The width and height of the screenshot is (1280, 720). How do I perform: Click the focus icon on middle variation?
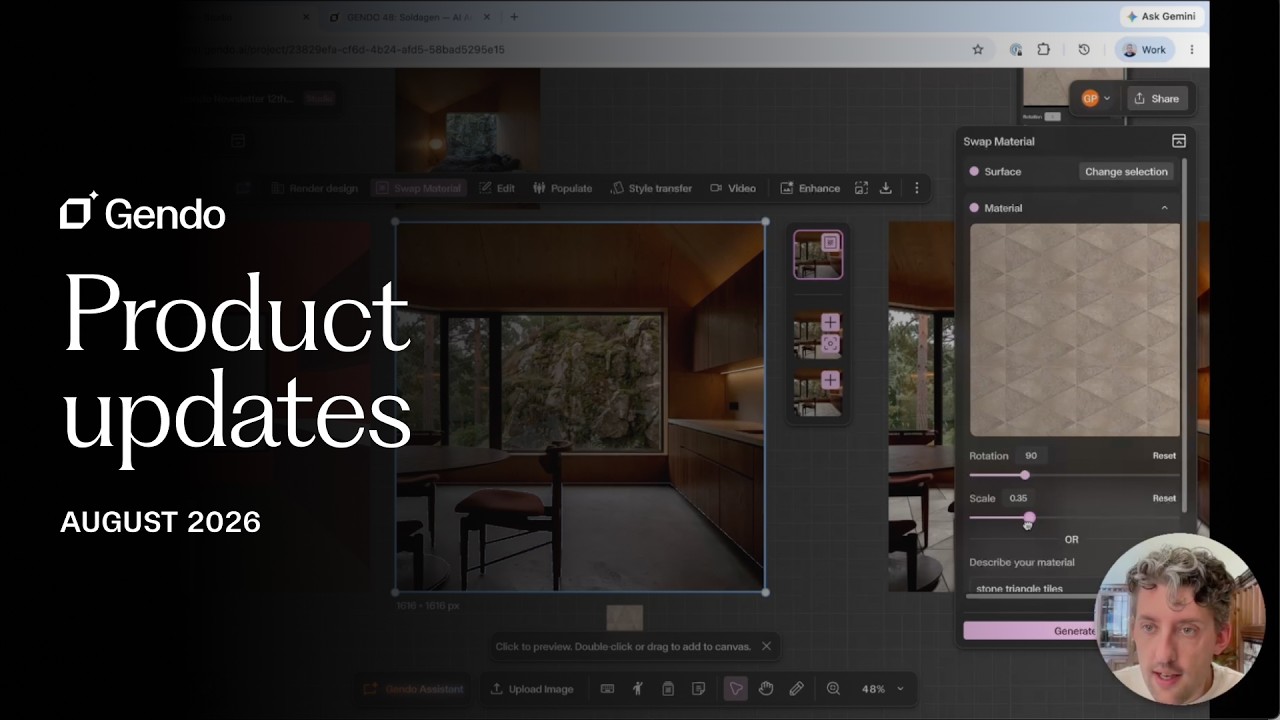830,344
